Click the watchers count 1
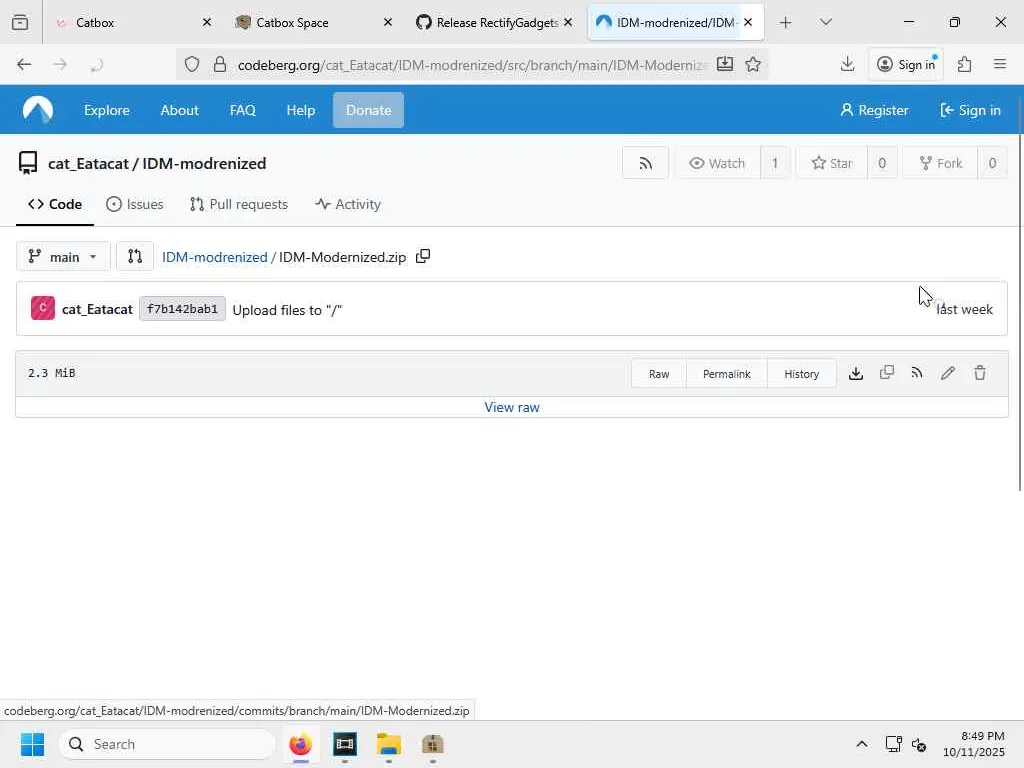Image resolution: width=1024 pixels, height=768 pixels. click(775, 163)
